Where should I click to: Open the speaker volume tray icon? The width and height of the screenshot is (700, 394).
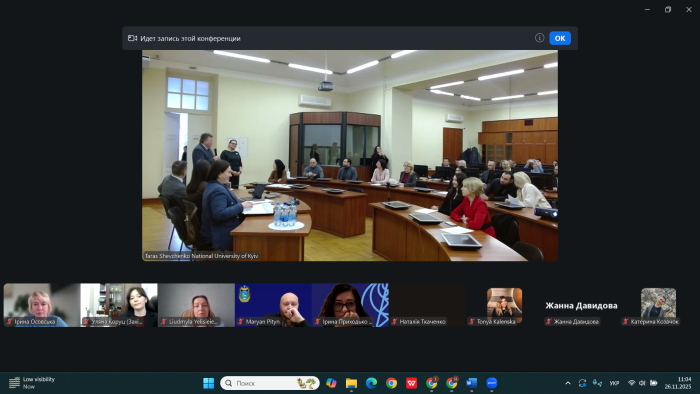(642, 383)
